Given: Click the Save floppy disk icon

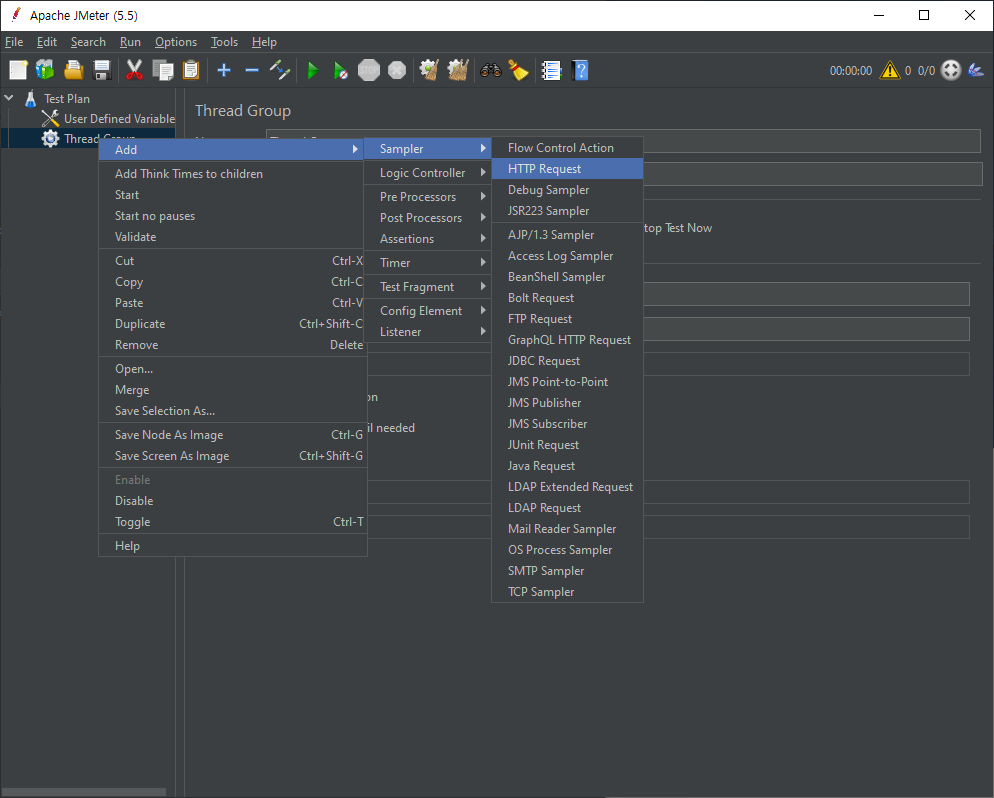Looking at the screenshot, I should [x=102, y=70].
